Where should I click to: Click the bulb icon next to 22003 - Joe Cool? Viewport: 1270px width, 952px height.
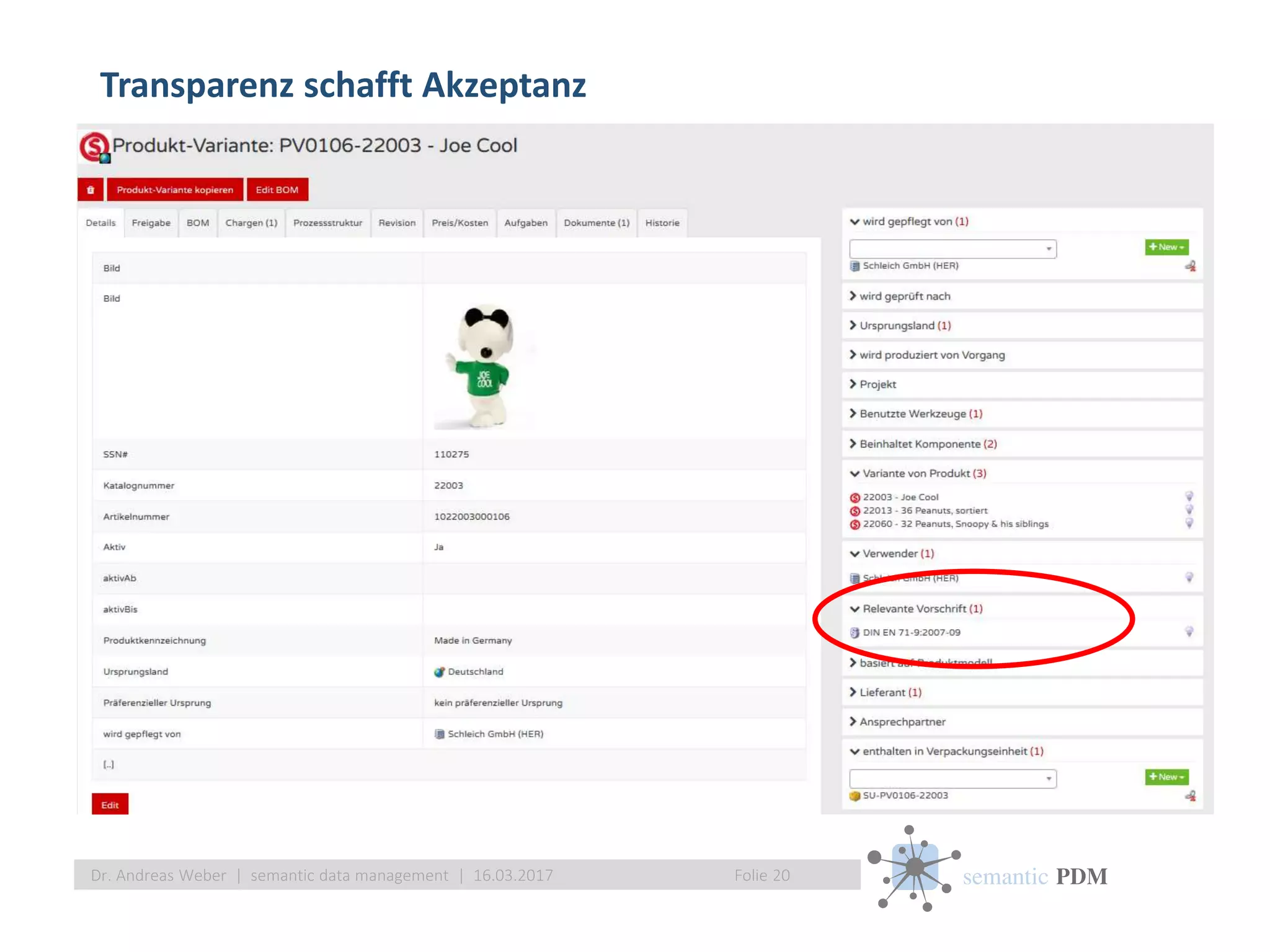click(1189, 496)
